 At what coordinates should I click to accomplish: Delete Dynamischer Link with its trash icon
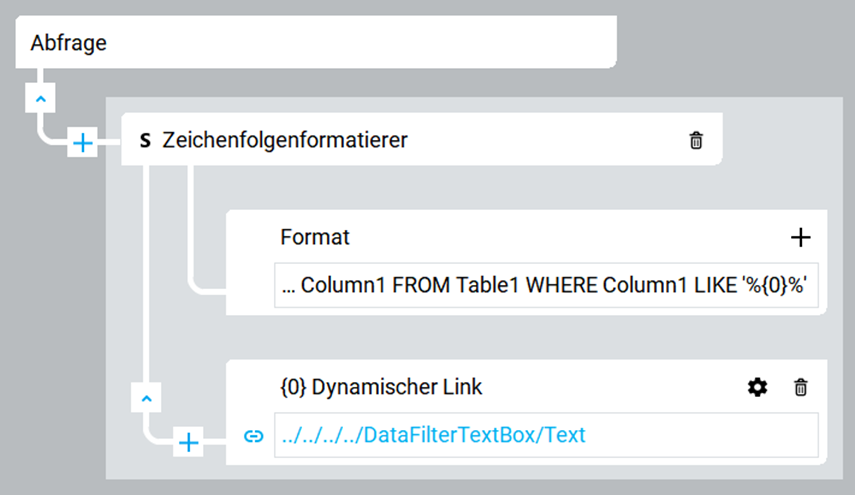pyautogui.click(x=800, y=387)
